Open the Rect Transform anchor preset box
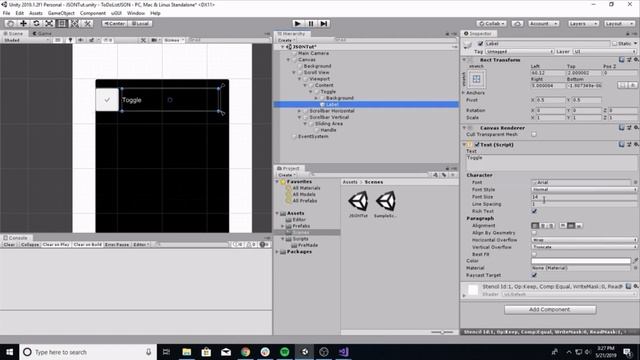 pyautogui.click(x=476, y=79)
